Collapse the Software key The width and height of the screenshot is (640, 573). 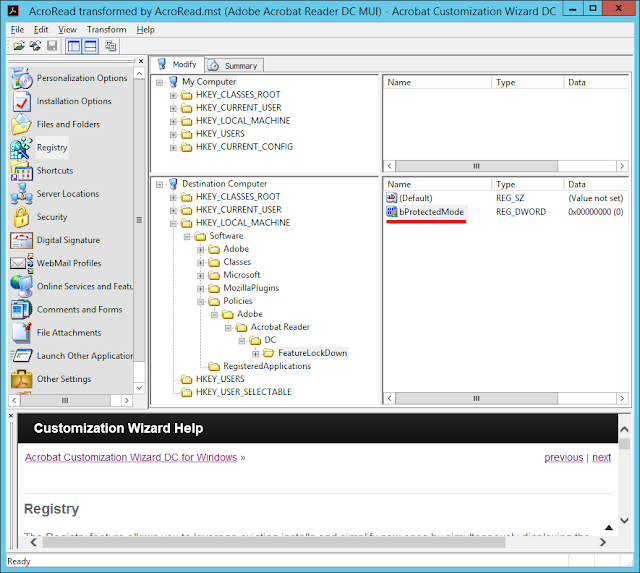[187, 237]
